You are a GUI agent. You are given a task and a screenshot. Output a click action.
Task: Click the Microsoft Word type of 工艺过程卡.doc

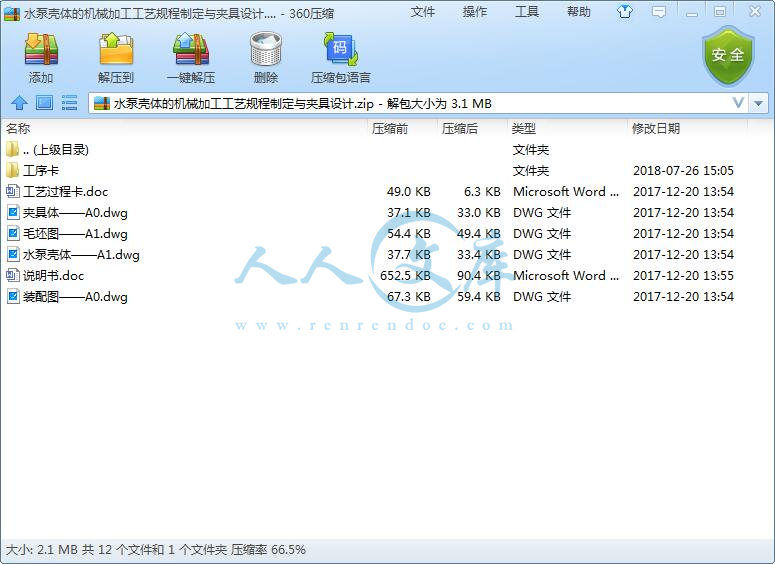point(566,192)
